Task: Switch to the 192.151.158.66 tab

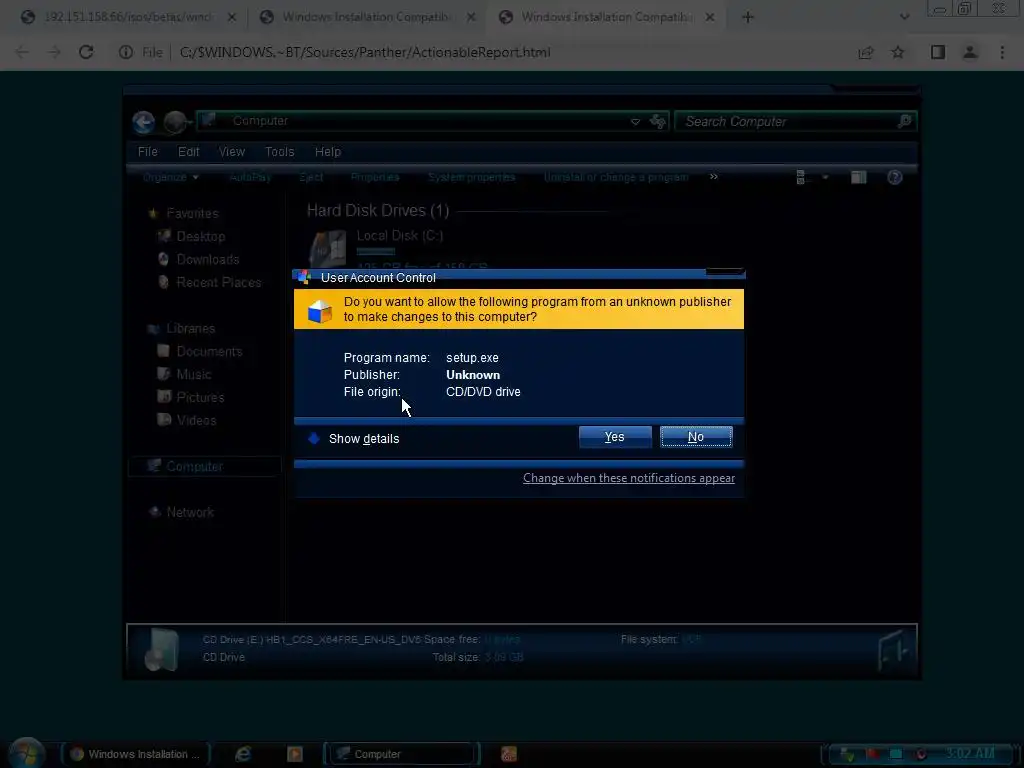Action: (x=127, y=17)
